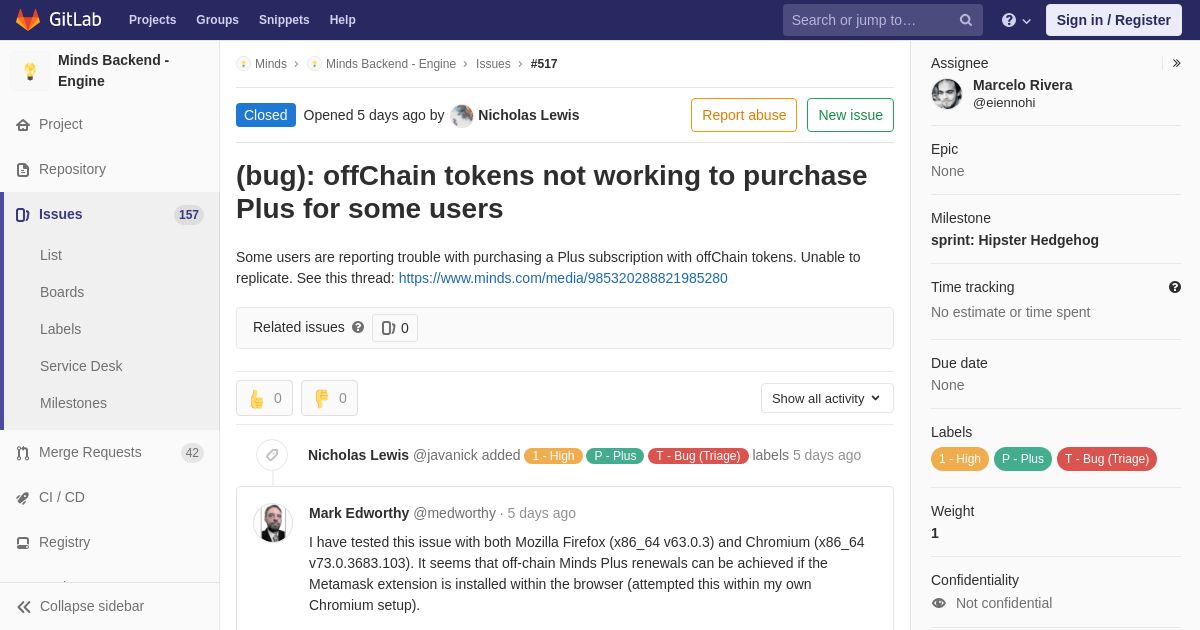Open the help question-mark menu
Image resolution: width=1200 pixels, height=630 pixels.
(x=1016, y=20)
